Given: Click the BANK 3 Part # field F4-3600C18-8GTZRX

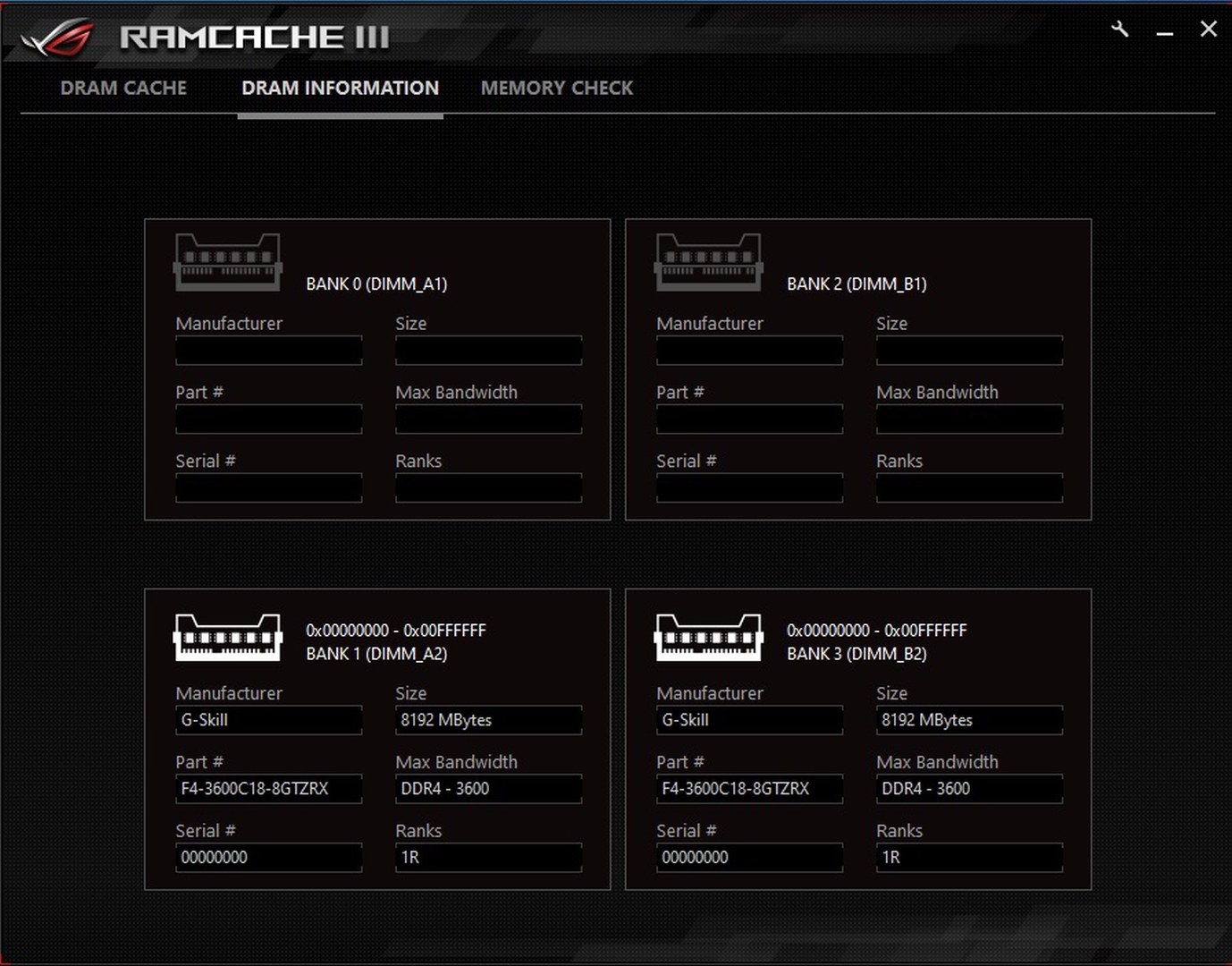Looking at the screenshot, I should (750, 789).
